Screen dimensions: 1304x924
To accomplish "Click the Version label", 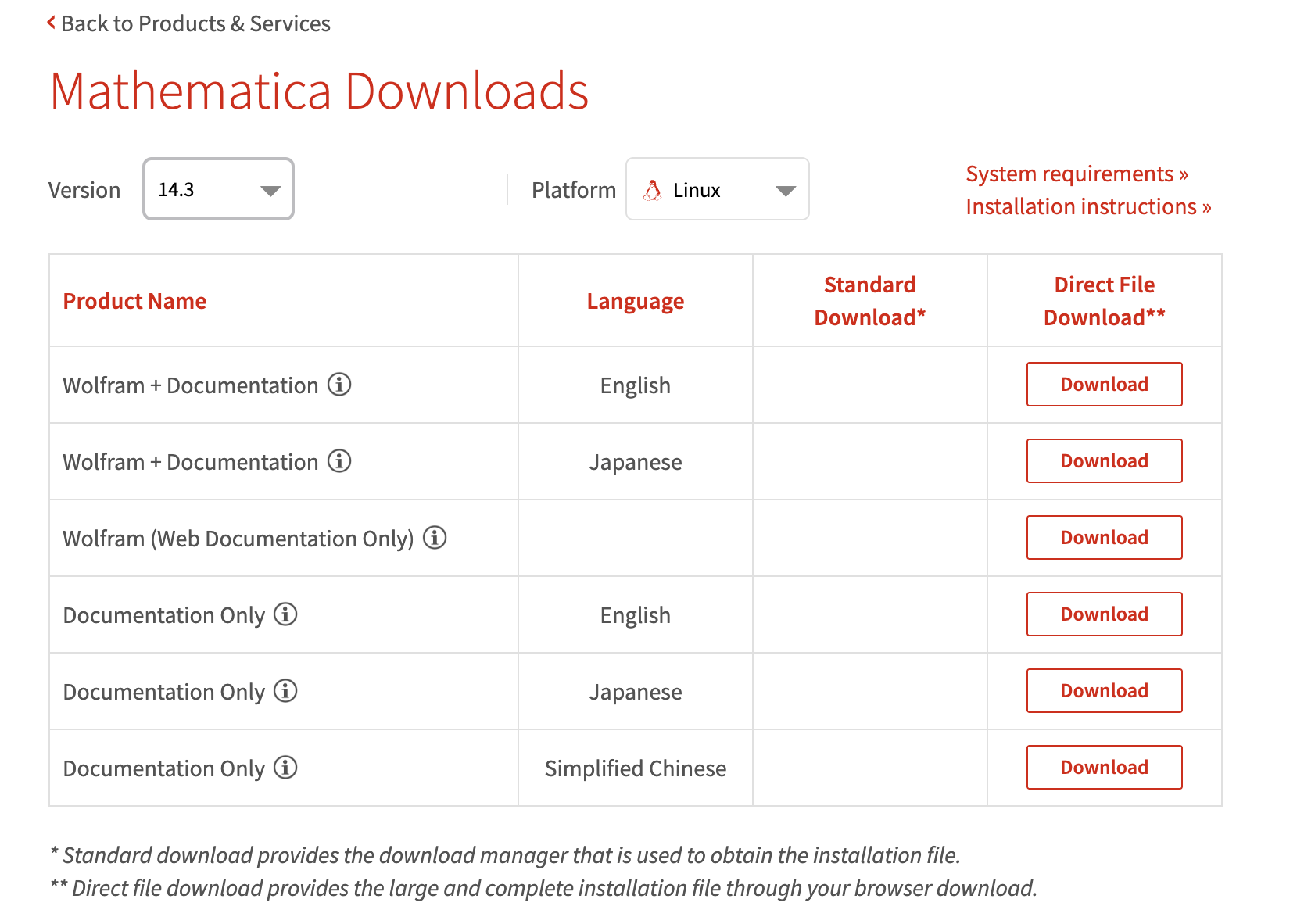I will (84, 190).
